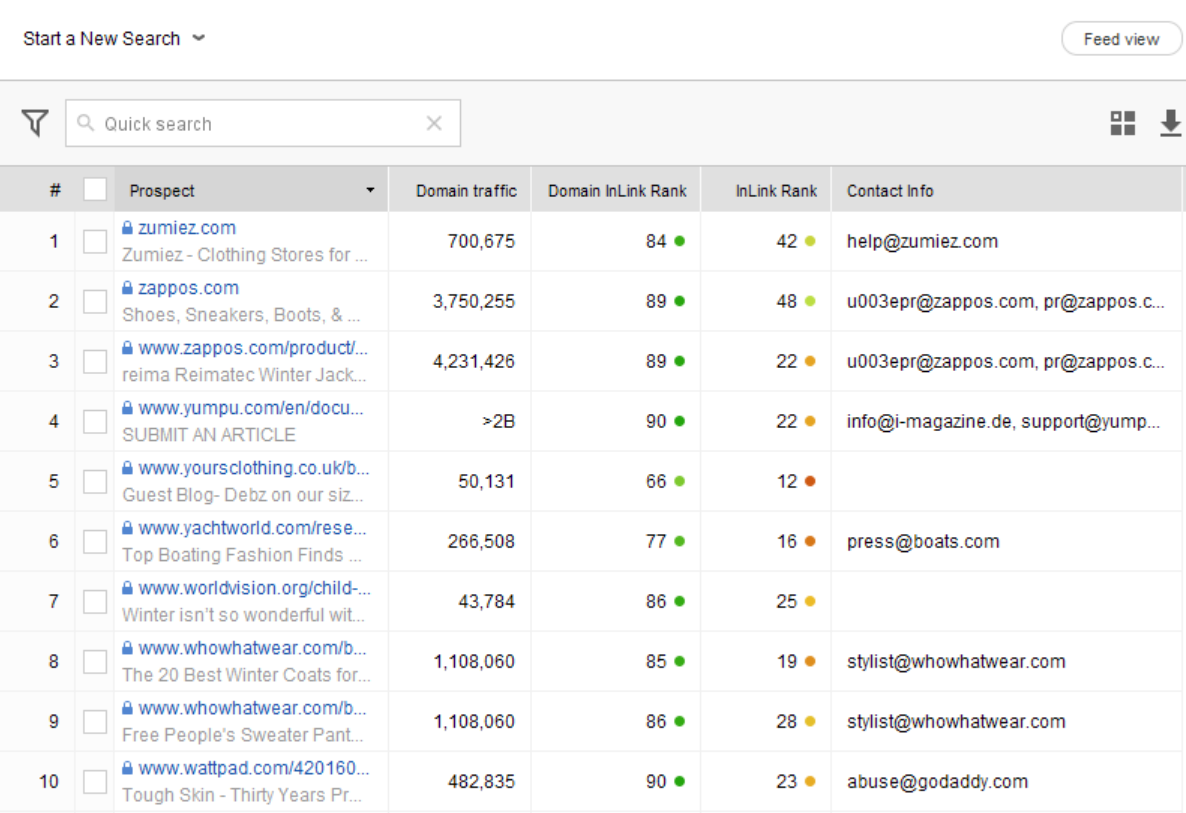Screen dimensions: 1186x813
Task: Click yellow dot next to InLink Rank 42
Action: click(810, 241)
